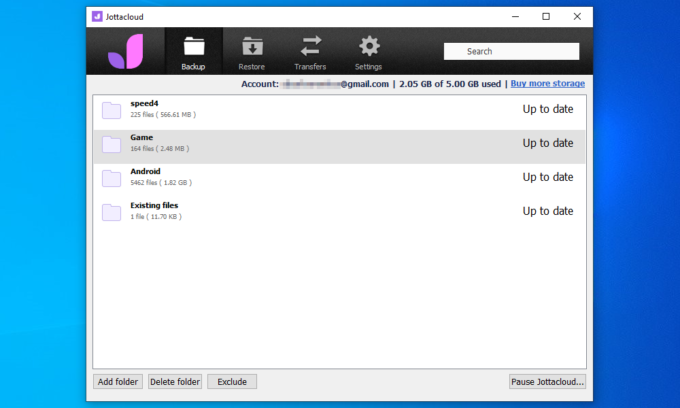Click into the Search field
This screenshot has height=408, width=680.
coord(512,51)
